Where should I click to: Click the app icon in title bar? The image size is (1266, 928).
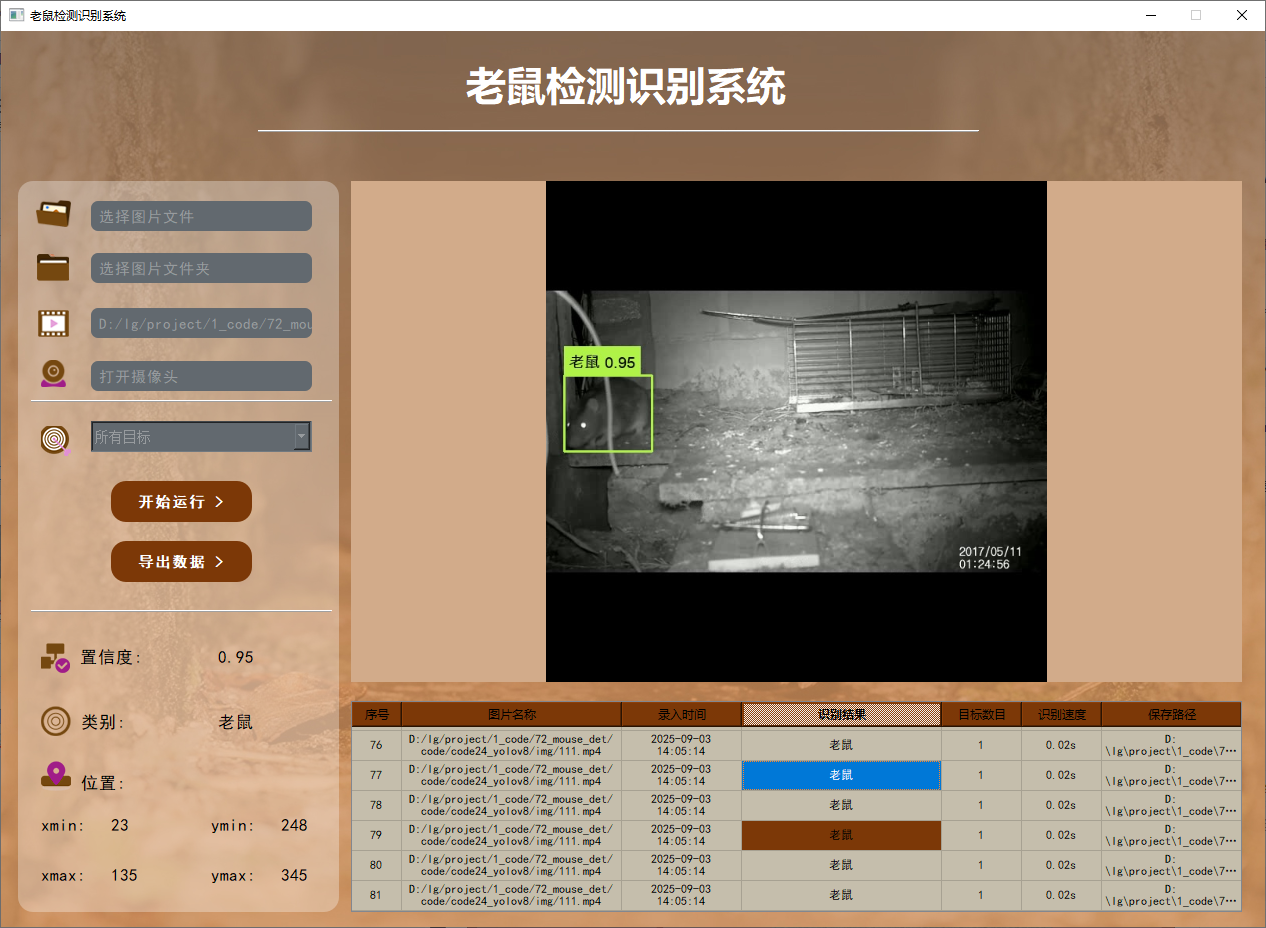click(x=16, y=15)
